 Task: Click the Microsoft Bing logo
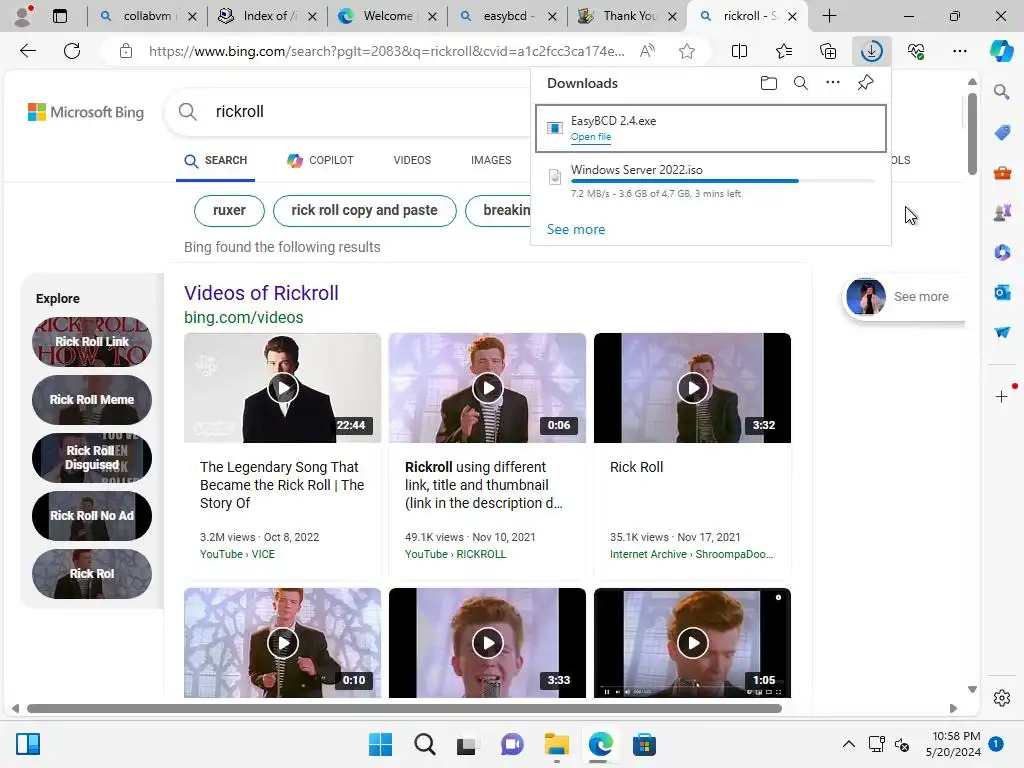tap(86, 112)
